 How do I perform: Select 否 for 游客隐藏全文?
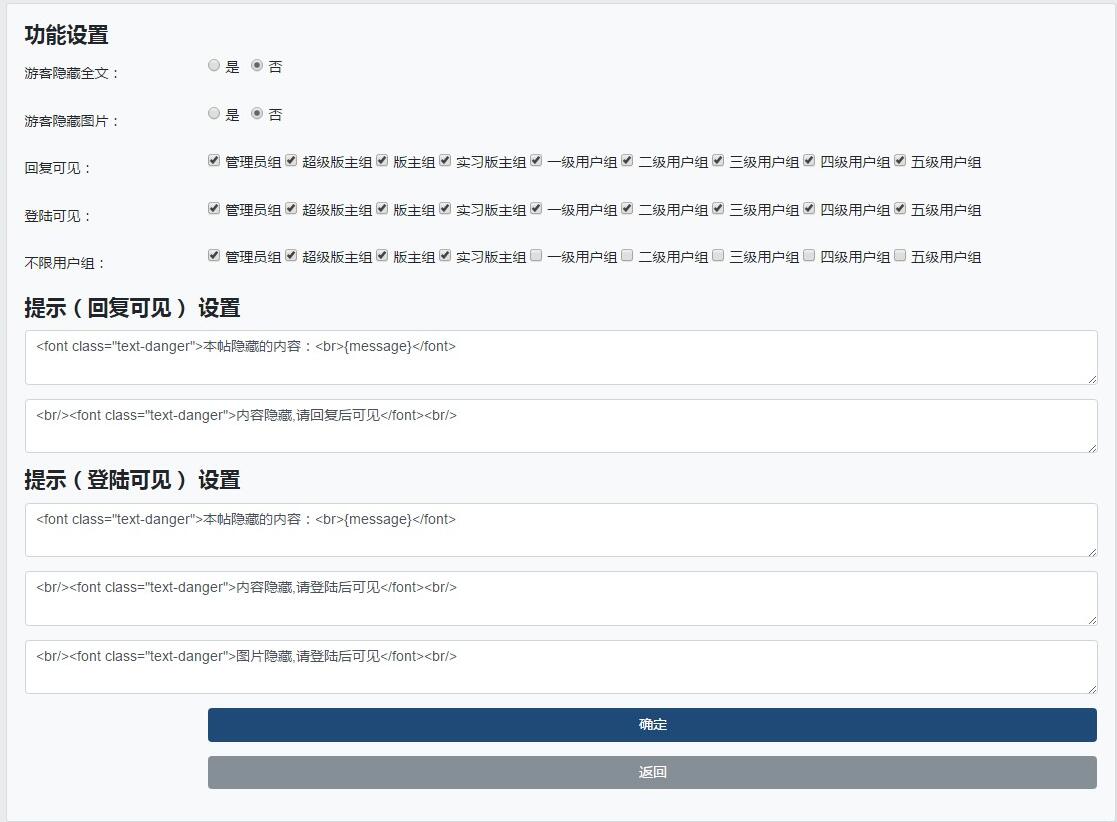(256, 65)
